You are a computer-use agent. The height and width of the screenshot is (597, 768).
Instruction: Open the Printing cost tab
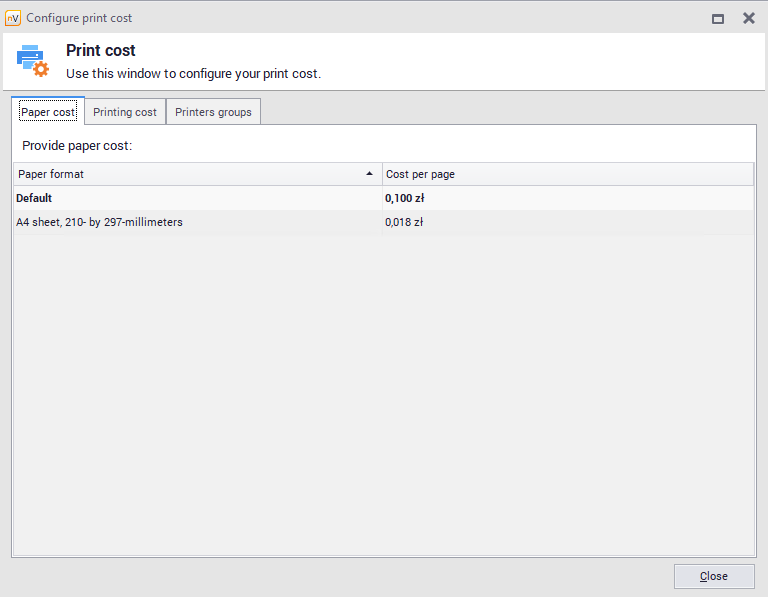[125, 112]
